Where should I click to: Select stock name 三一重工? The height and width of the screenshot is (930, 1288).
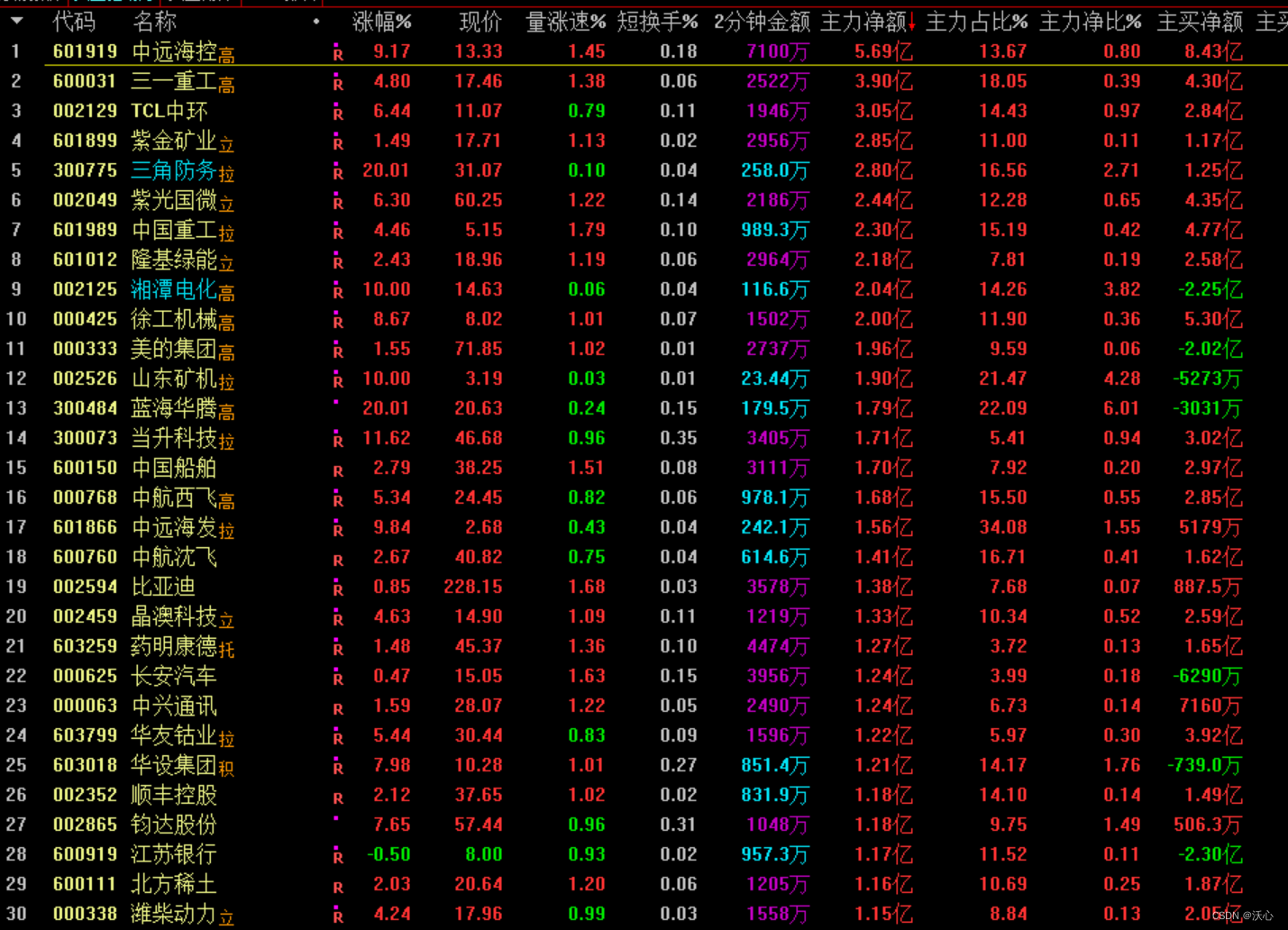tap(174, 82)
